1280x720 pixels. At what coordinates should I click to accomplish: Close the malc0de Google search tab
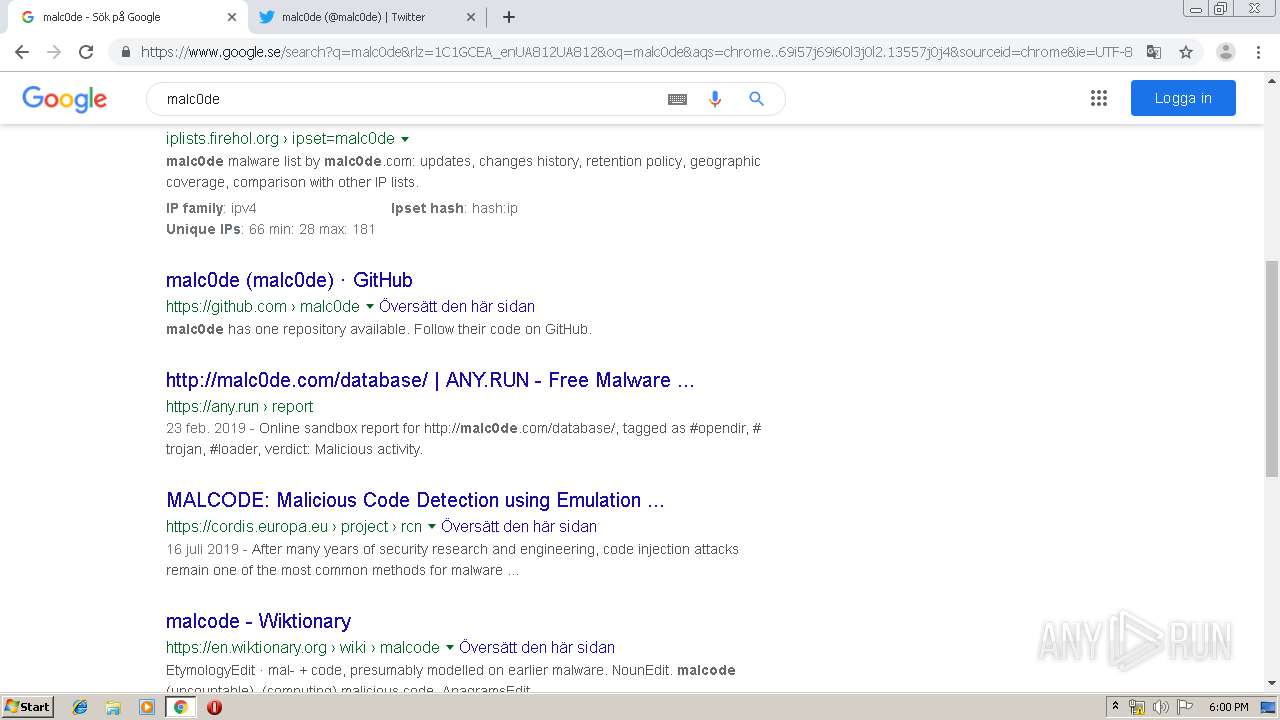tap(232, 17)
